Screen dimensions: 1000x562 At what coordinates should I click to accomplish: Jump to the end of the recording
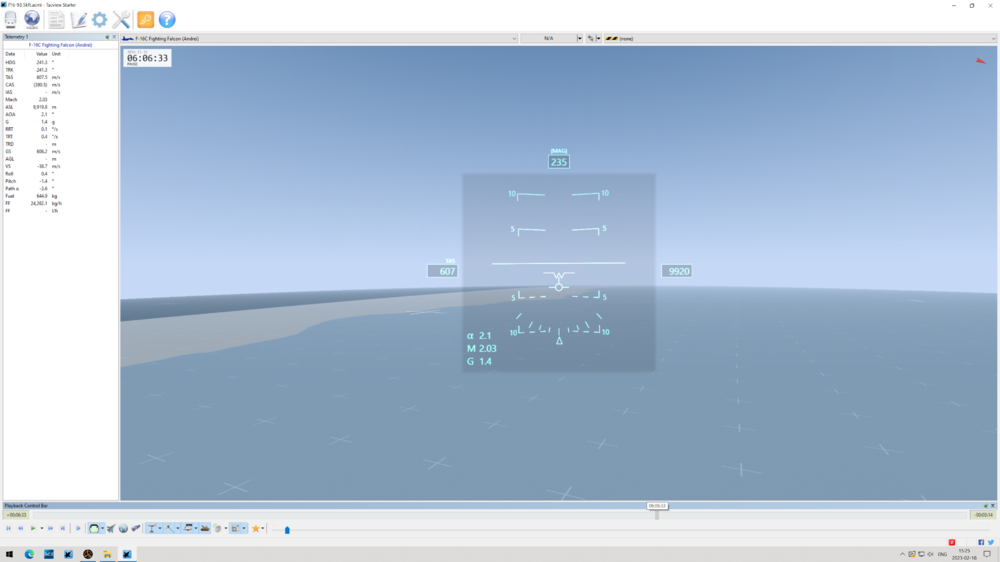[x=62, y=528]
